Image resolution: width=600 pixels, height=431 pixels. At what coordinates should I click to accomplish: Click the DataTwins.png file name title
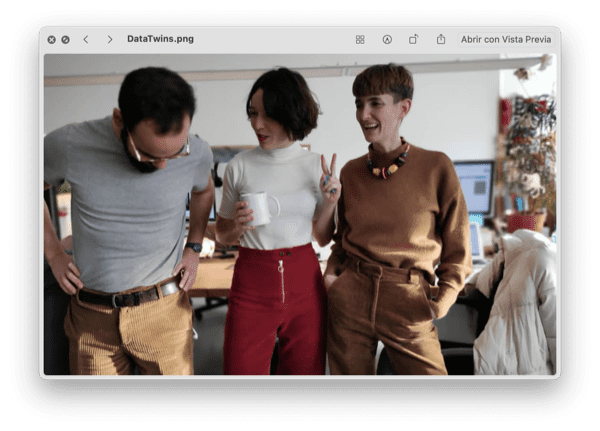click(x=160, y=39)
